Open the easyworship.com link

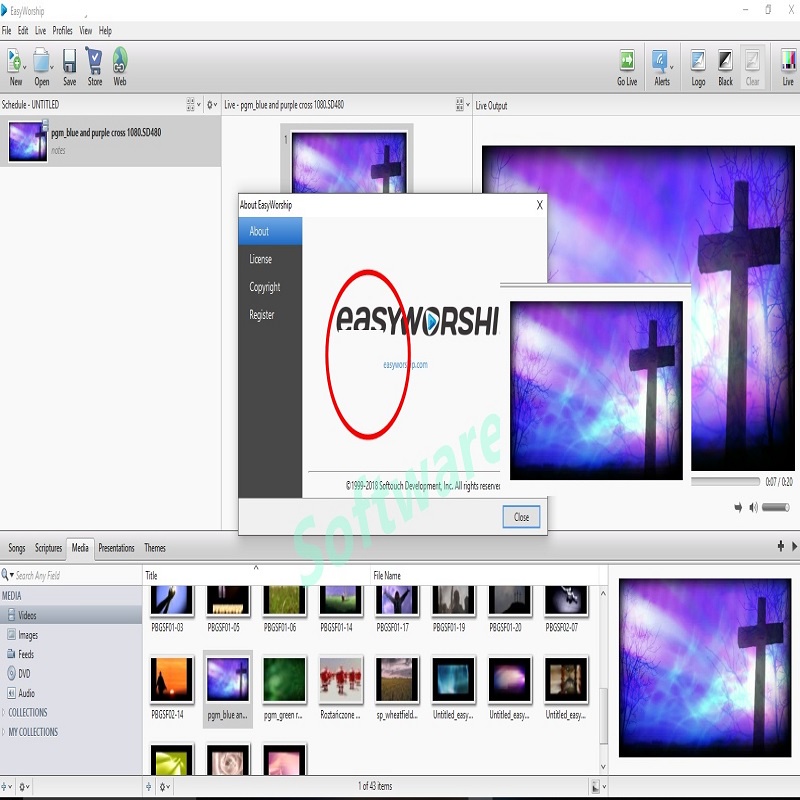click(x=405, y=365)
